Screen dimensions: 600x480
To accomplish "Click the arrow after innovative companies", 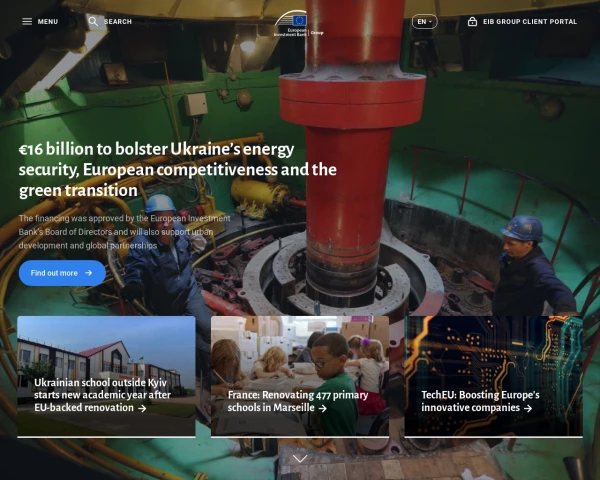I will pyautogui.click(x=528, y=408).
